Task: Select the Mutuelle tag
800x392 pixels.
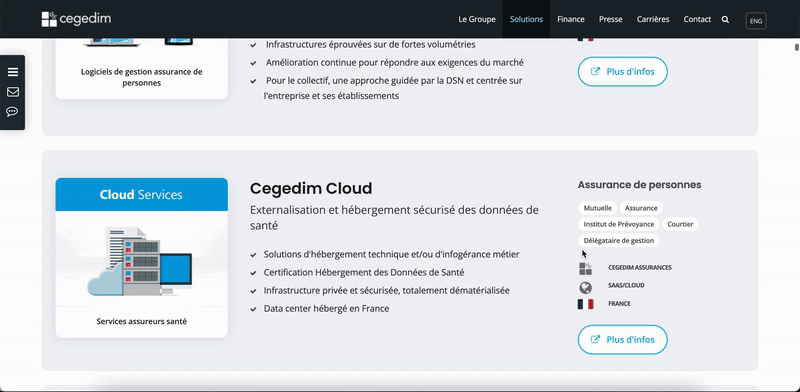Action: coord(598,208)
